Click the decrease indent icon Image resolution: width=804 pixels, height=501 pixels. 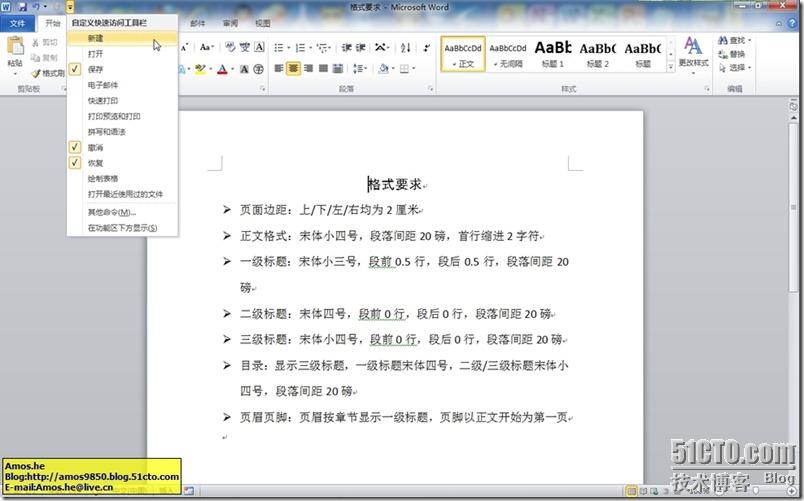pos(347,48)
